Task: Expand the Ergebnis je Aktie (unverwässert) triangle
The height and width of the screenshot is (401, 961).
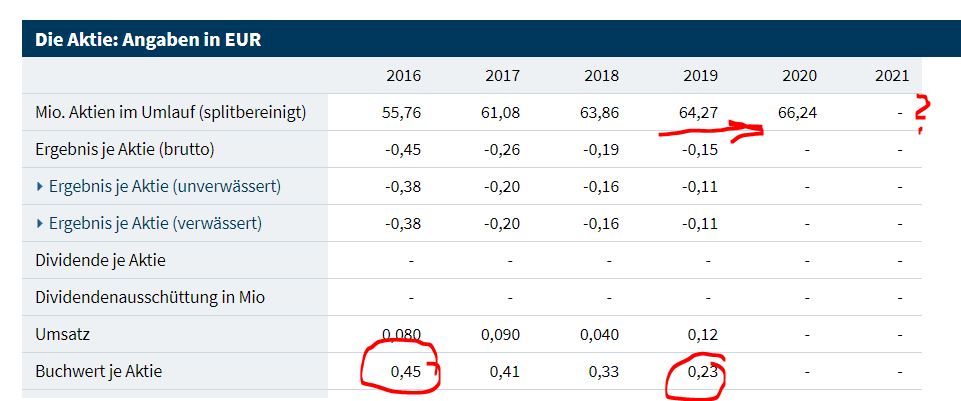Action: click(x=39, y=186)
